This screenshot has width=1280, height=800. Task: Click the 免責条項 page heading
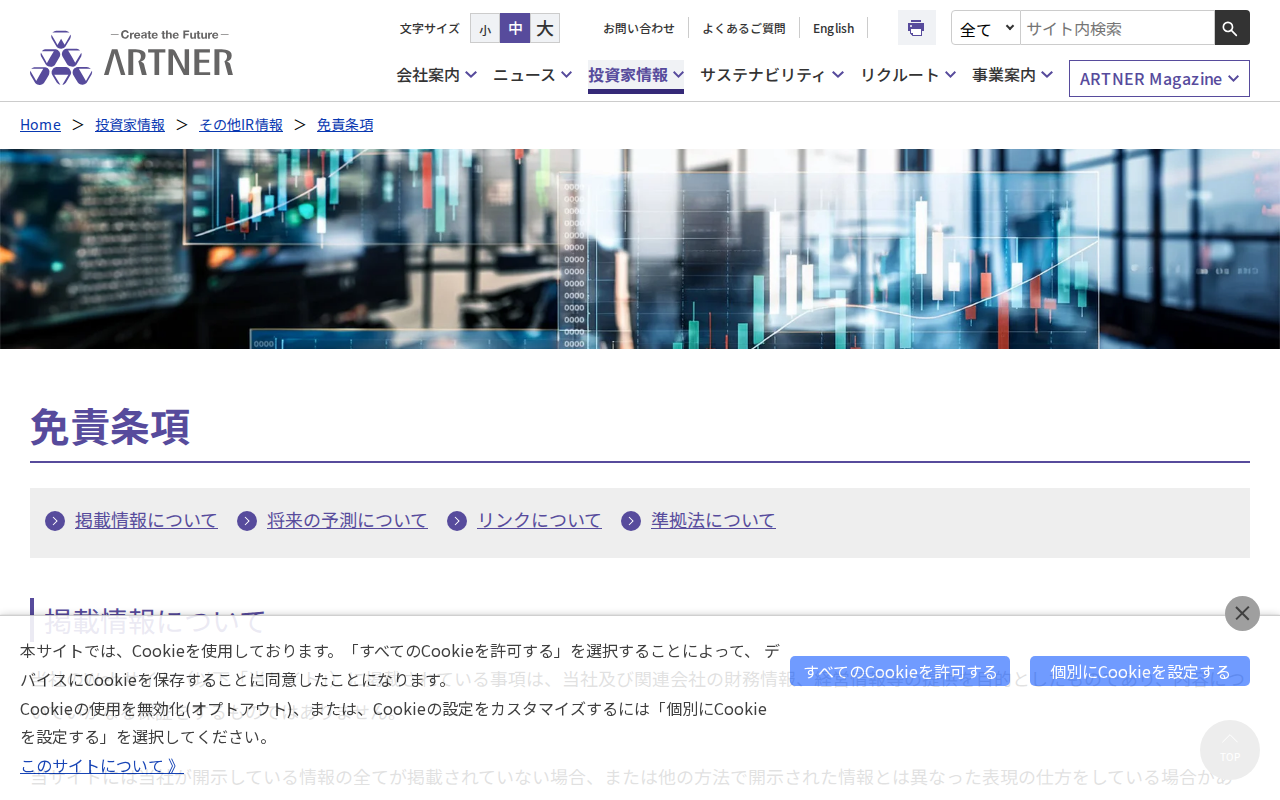coord(110,427)
